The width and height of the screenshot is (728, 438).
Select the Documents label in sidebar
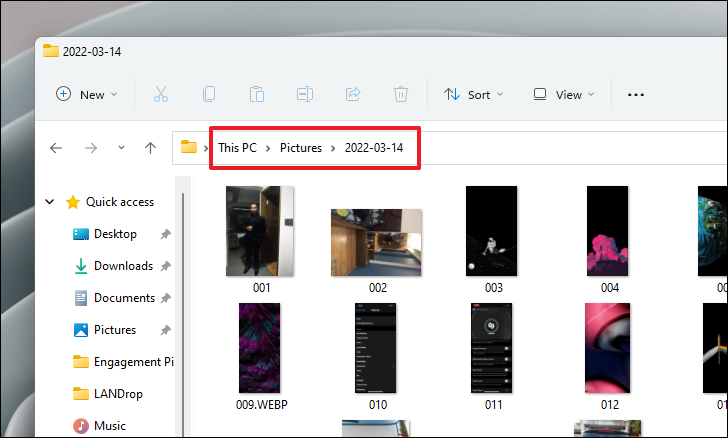124,298
